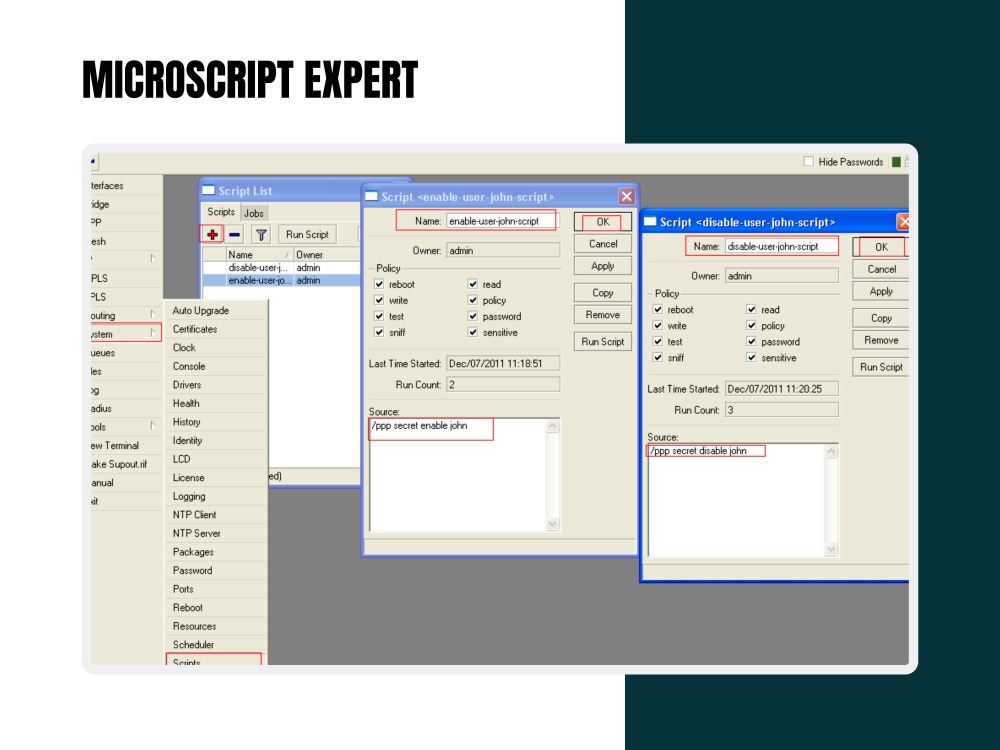Switch to the Jobs tab
1000x750 pixels.
(x=253, y=213)
